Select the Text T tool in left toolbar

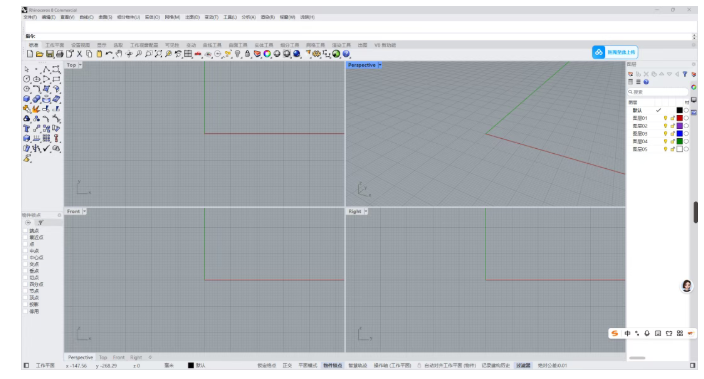[x=26, y=128]
